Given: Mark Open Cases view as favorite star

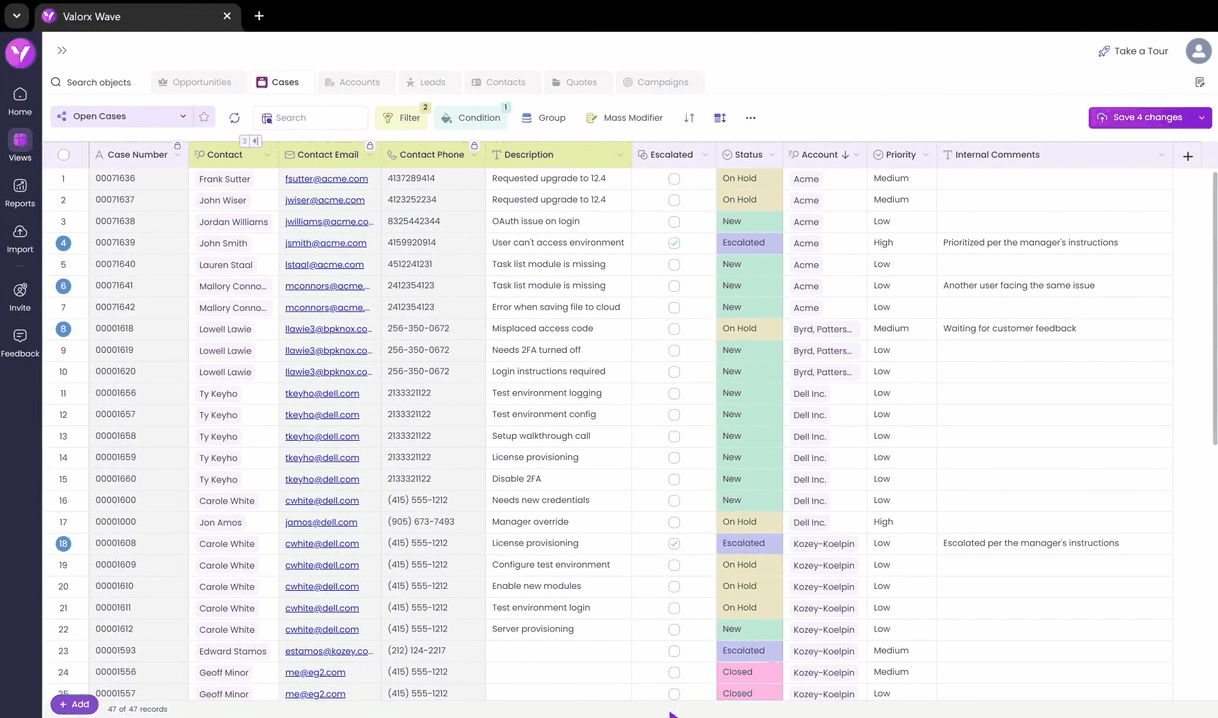Looking at the screenshot, I should pyautogui.click(x=204, y=117).
